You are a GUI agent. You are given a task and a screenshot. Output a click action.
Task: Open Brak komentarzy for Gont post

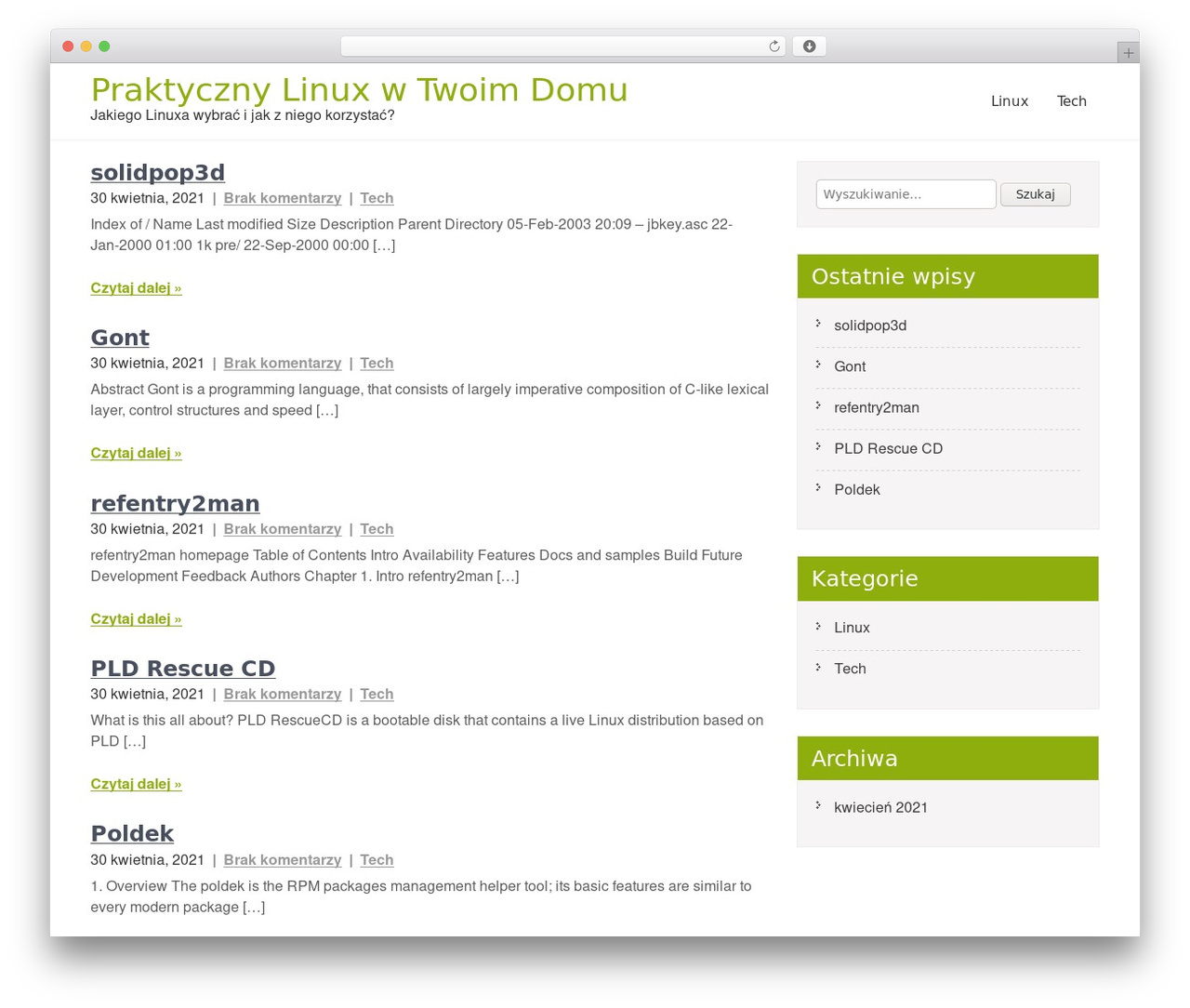pos(283,364)
